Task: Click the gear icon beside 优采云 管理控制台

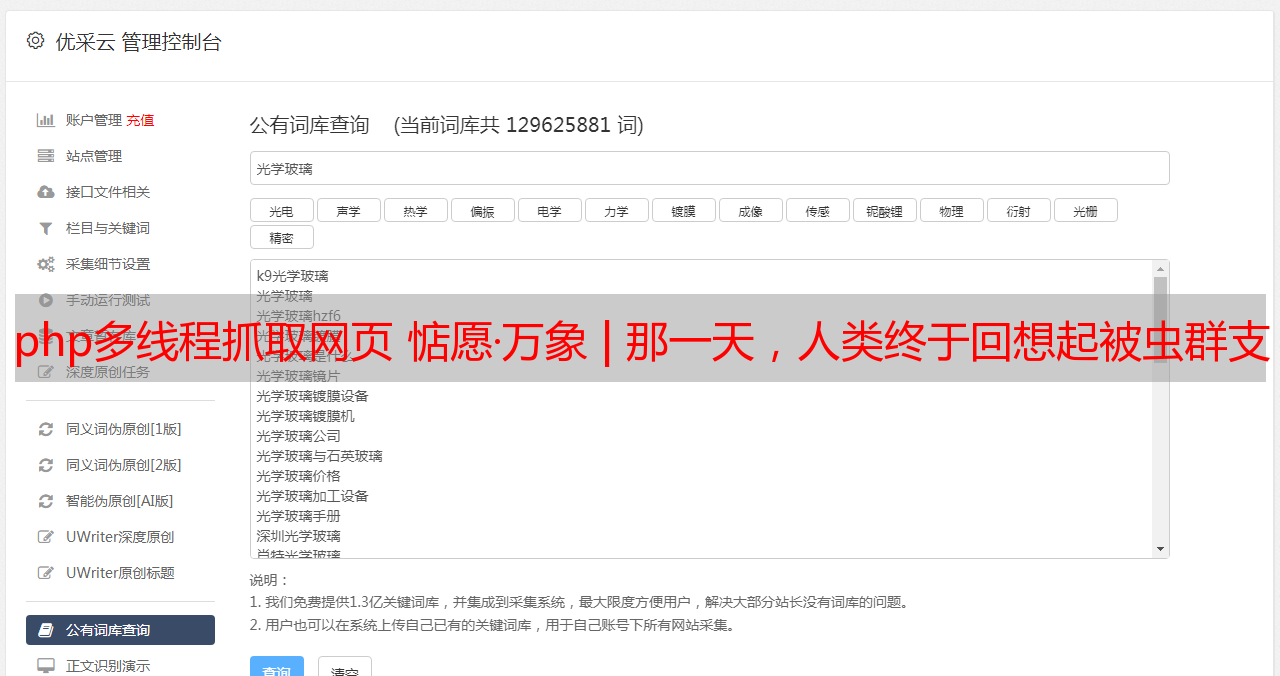Action: click(36, 41)
